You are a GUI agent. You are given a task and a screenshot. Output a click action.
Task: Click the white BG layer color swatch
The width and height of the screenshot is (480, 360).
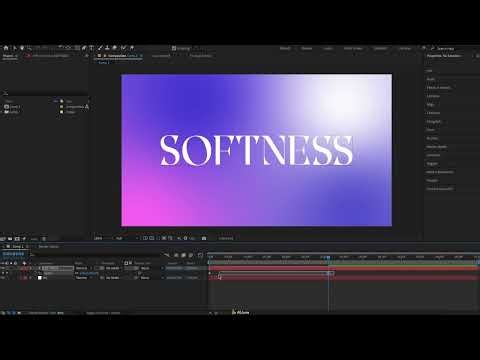[40, 278]
